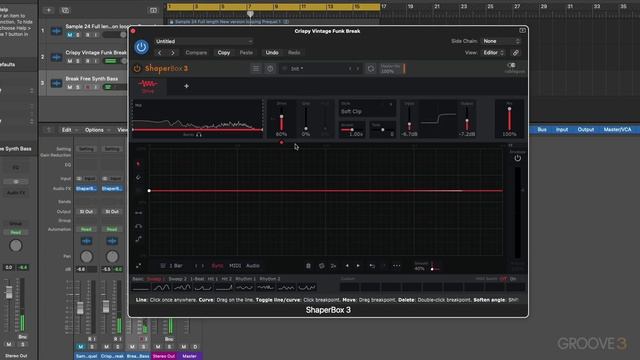Image resolution: width=640 pixels, height=360 pixels.
Task: Open the Side Chain None dropdown
Action: (501, 41)
